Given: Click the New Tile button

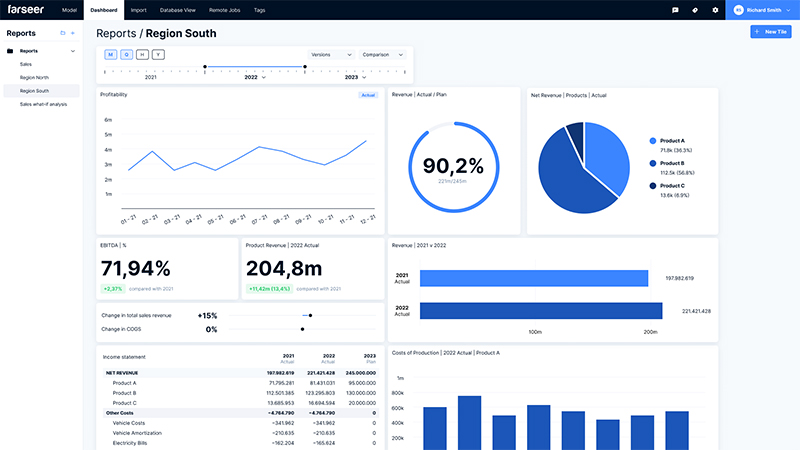Looking at the screenshot, I should point(770,32).
